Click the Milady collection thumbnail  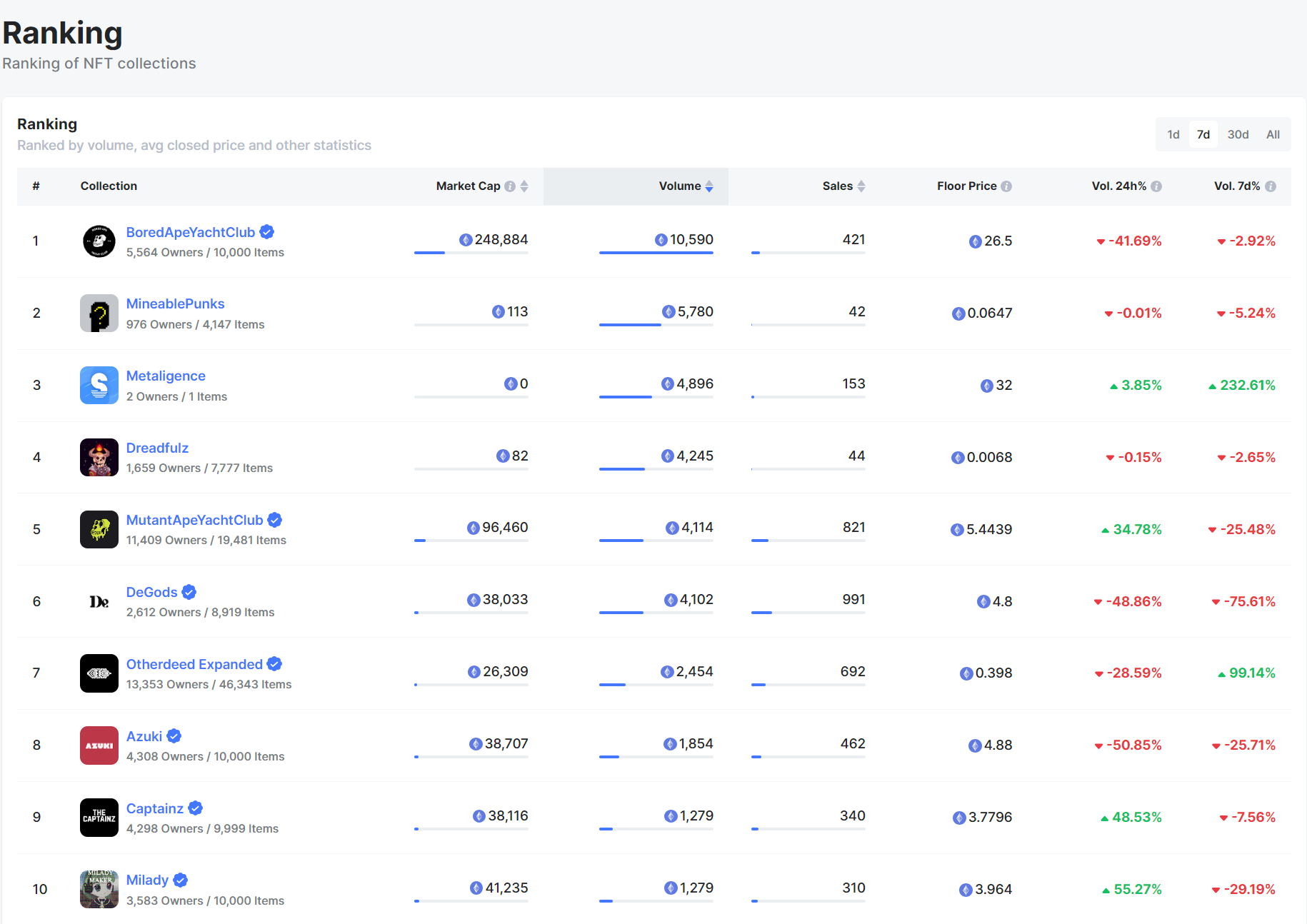[x=99, y=889]
